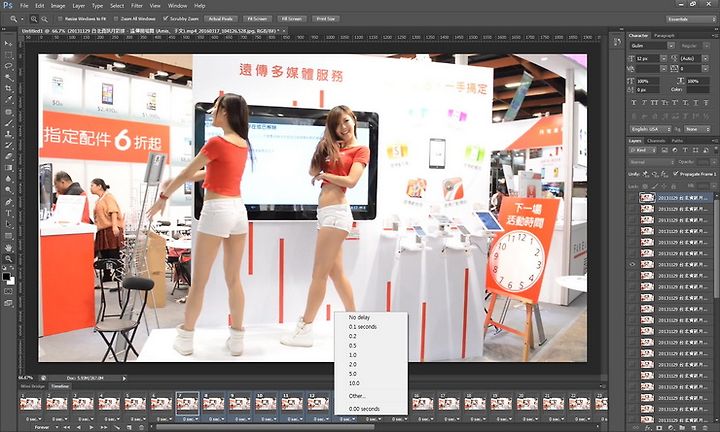
Task: Uncheck Scrubby Zoom checkbox
Action: [x=165, y=19]
